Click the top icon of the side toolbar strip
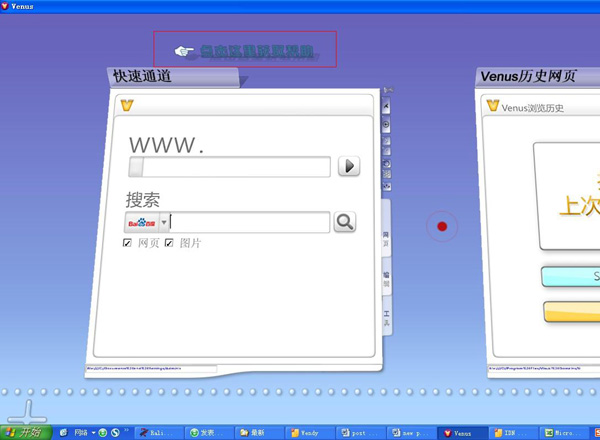600x440 pixels. coord(387,104)
